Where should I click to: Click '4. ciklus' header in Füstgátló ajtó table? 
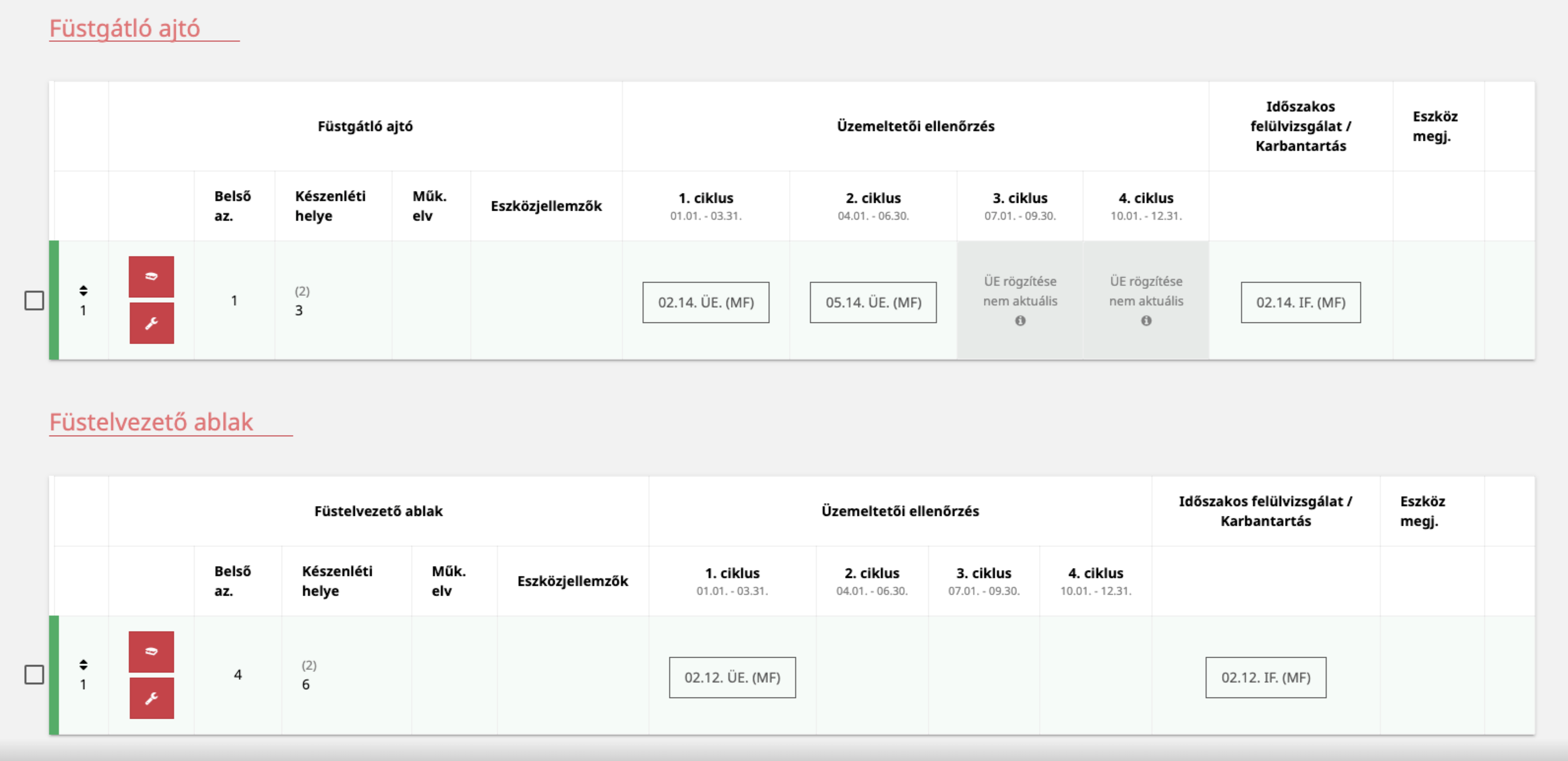pyautogui.click(x=1146, y=198)
